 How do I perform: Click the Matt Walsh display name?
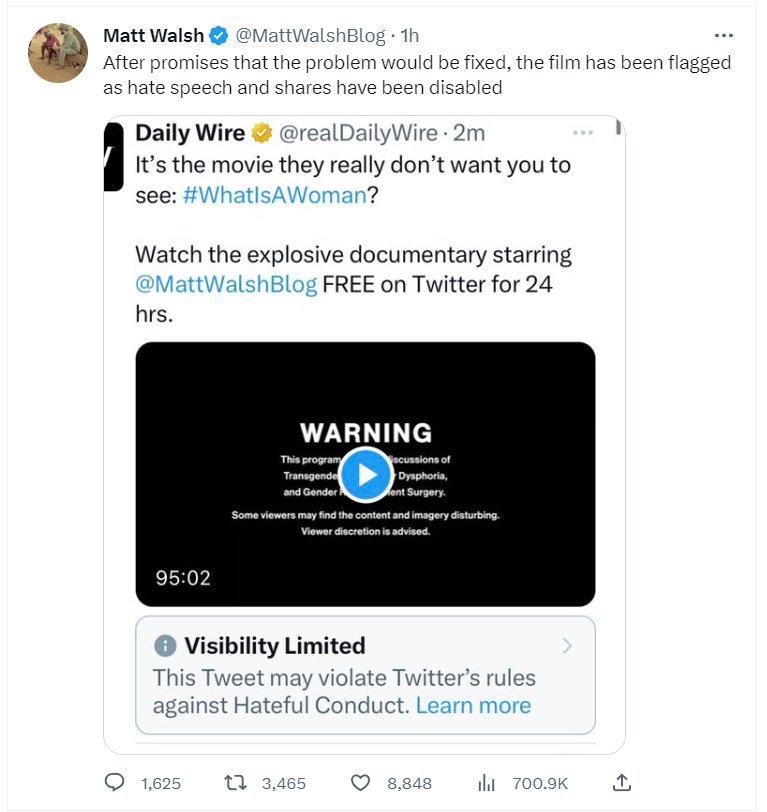tap(152, 36)
